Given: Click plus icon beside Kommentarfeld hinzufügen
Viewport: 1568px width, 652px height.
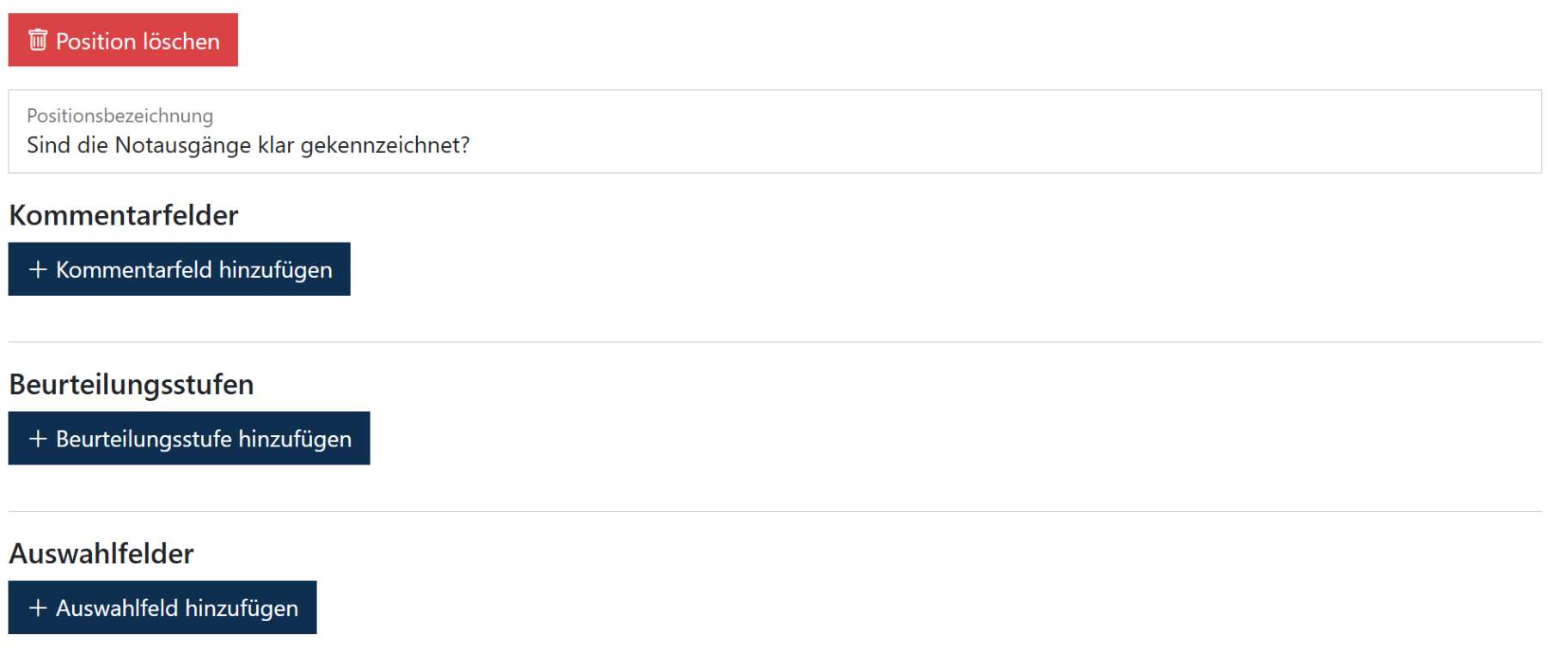Looking at the screenshot, I should tap(38, 269).
